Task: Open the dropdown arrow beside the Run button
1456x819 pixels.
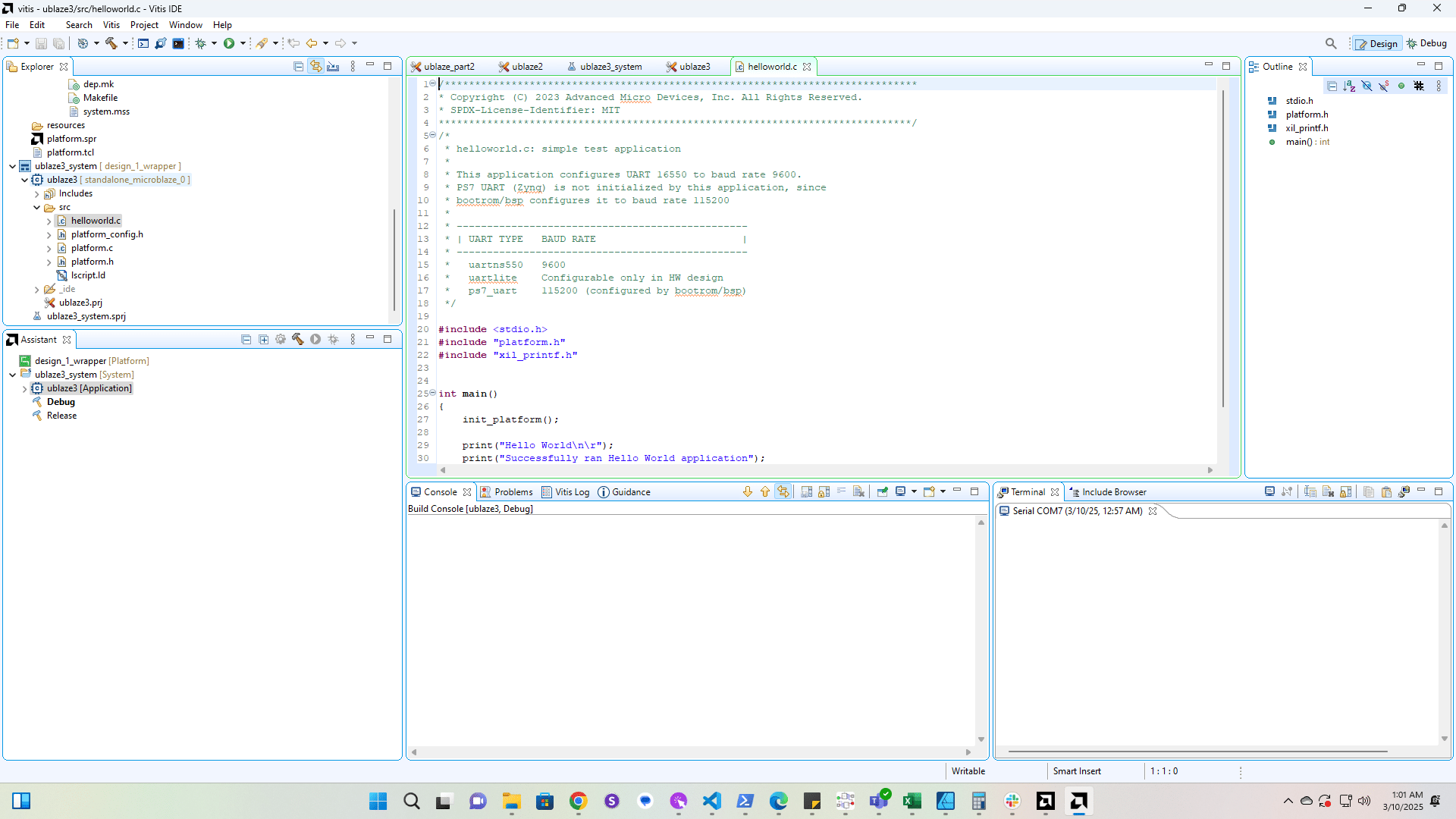Action: tap(243, 43)
